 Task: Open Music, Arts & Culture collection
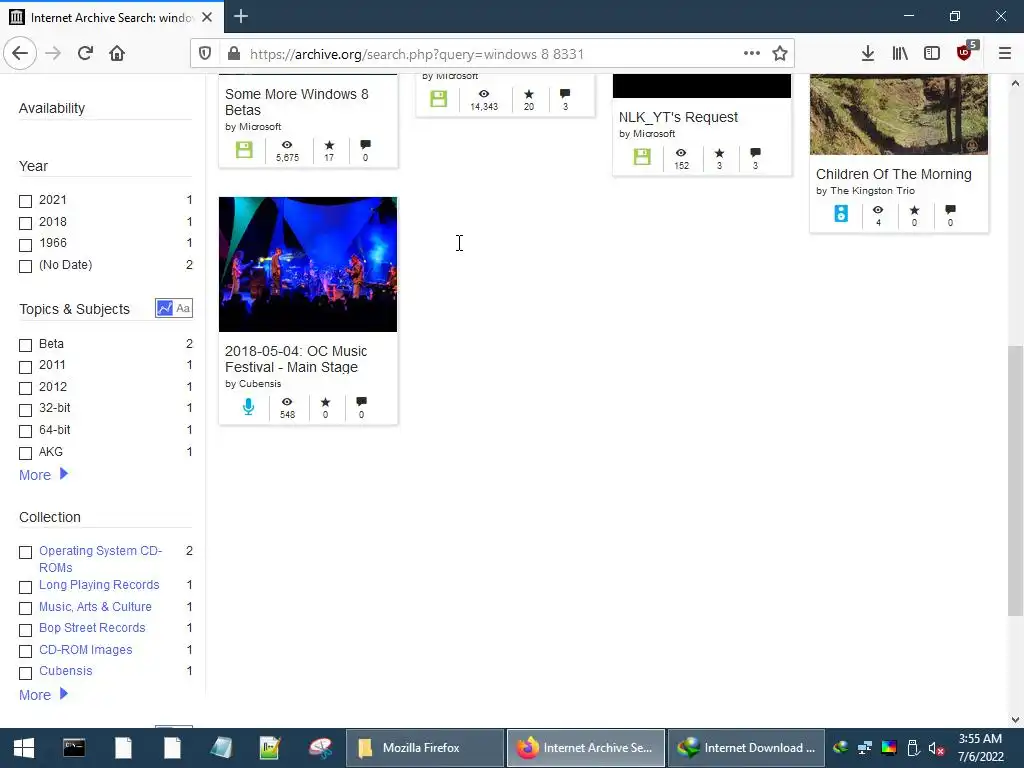click(95, 607)
